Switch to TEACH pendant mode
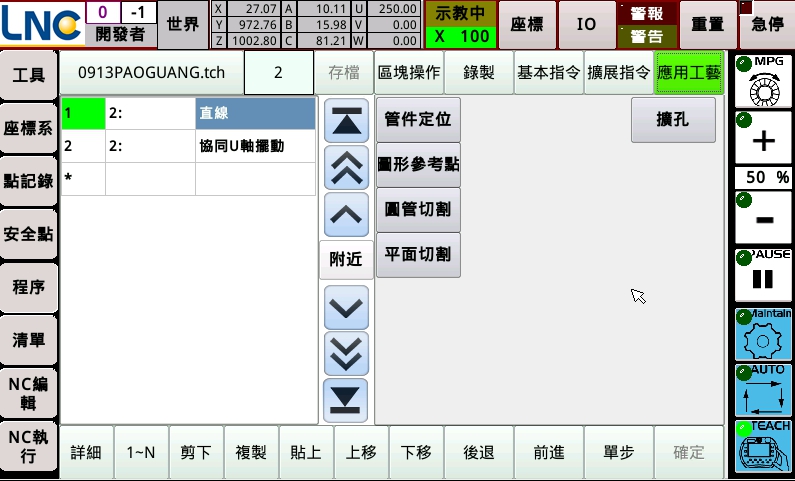This screenshot has width=795, height=481. click(763, 447)
